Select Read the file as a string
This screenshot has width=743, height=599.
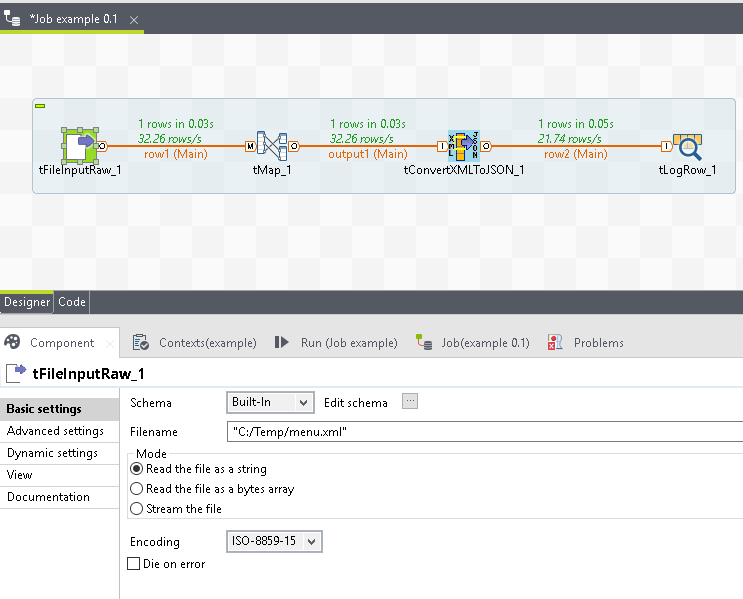137,469
